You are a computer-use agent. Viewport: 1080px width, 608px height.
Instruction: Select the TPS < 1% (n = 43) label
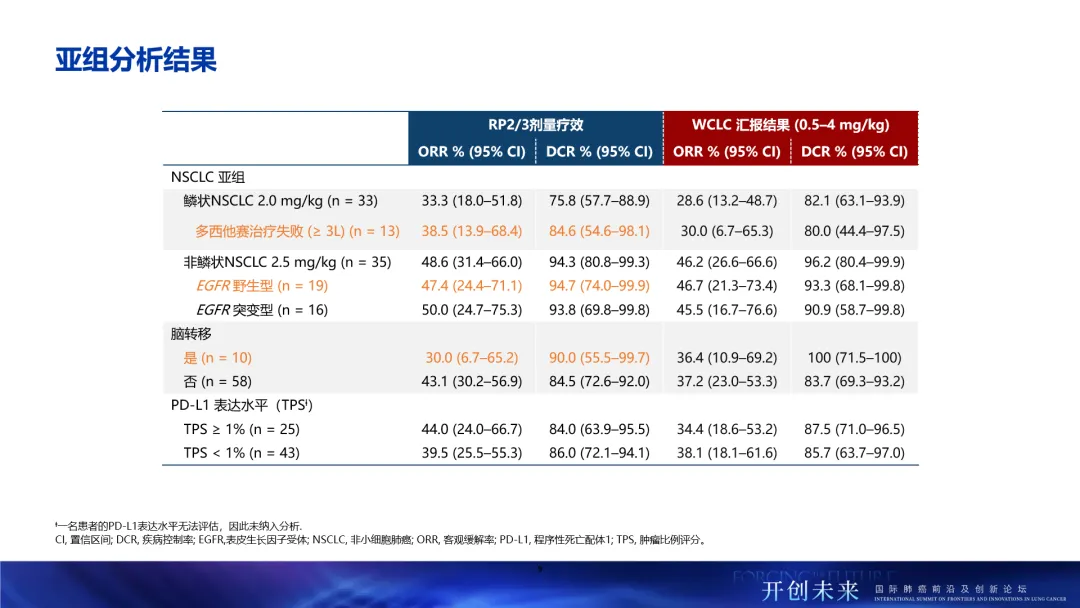[x=241, y=453]
